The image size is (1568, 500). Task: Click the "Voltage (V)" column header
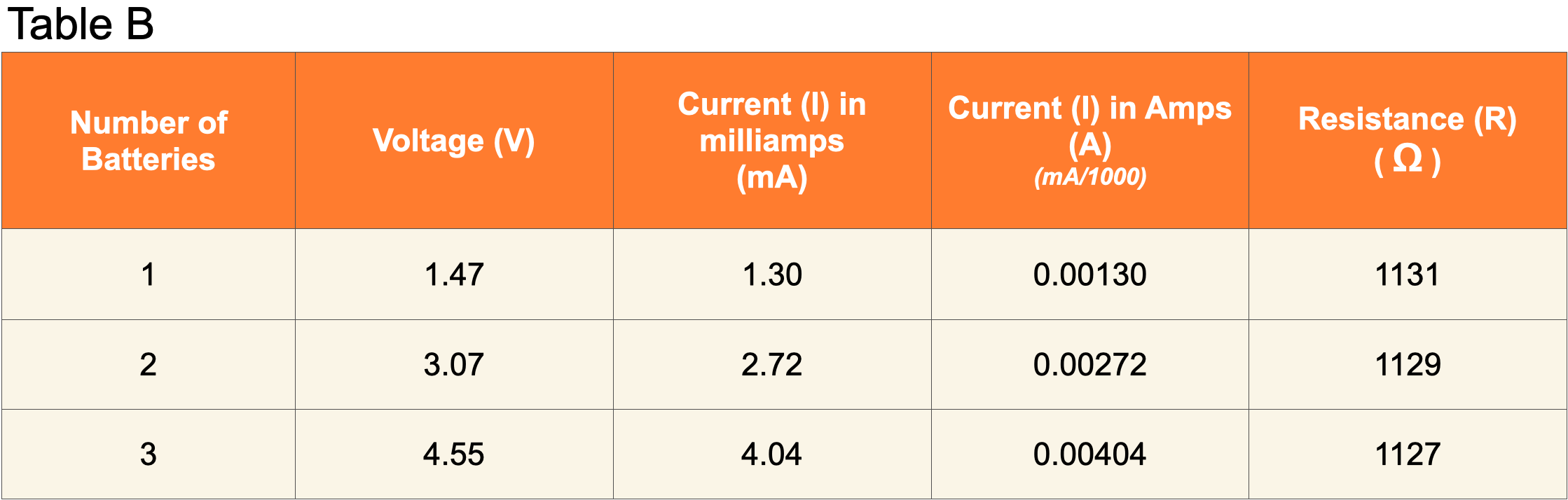pyautogui.click(x=454, y=141)
